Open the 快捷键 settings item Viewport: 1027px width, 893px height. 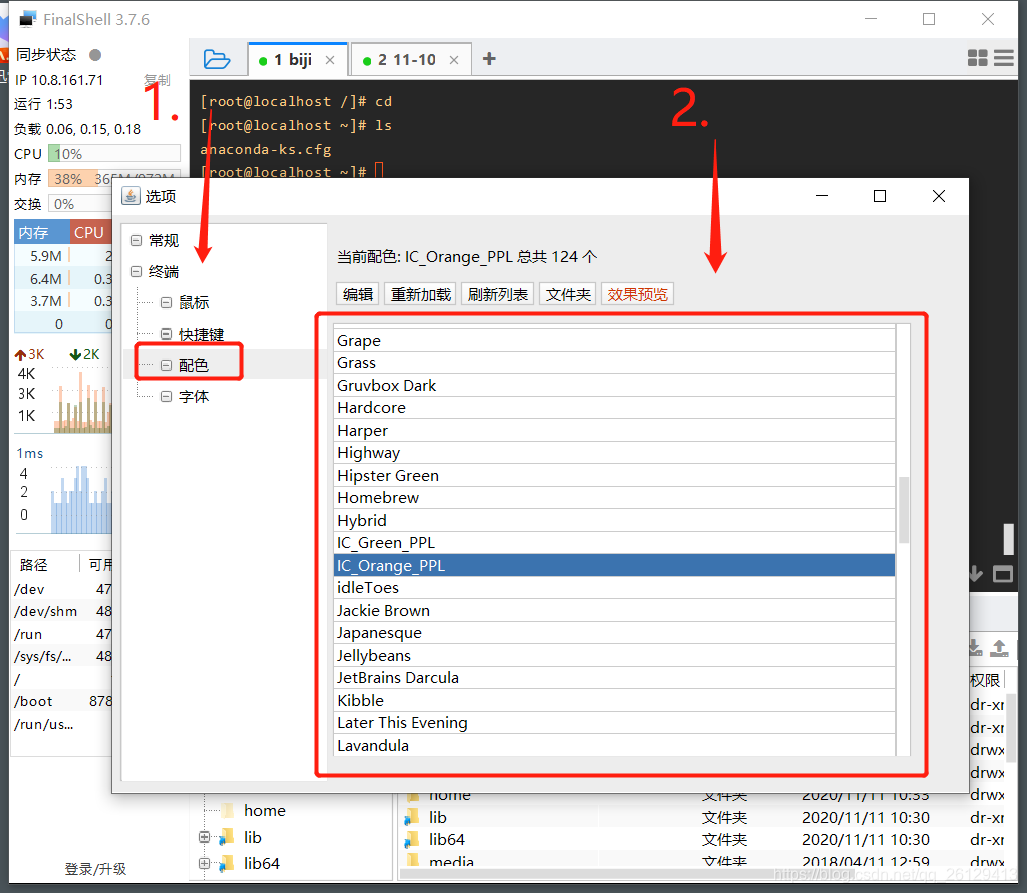coord(202,334)
